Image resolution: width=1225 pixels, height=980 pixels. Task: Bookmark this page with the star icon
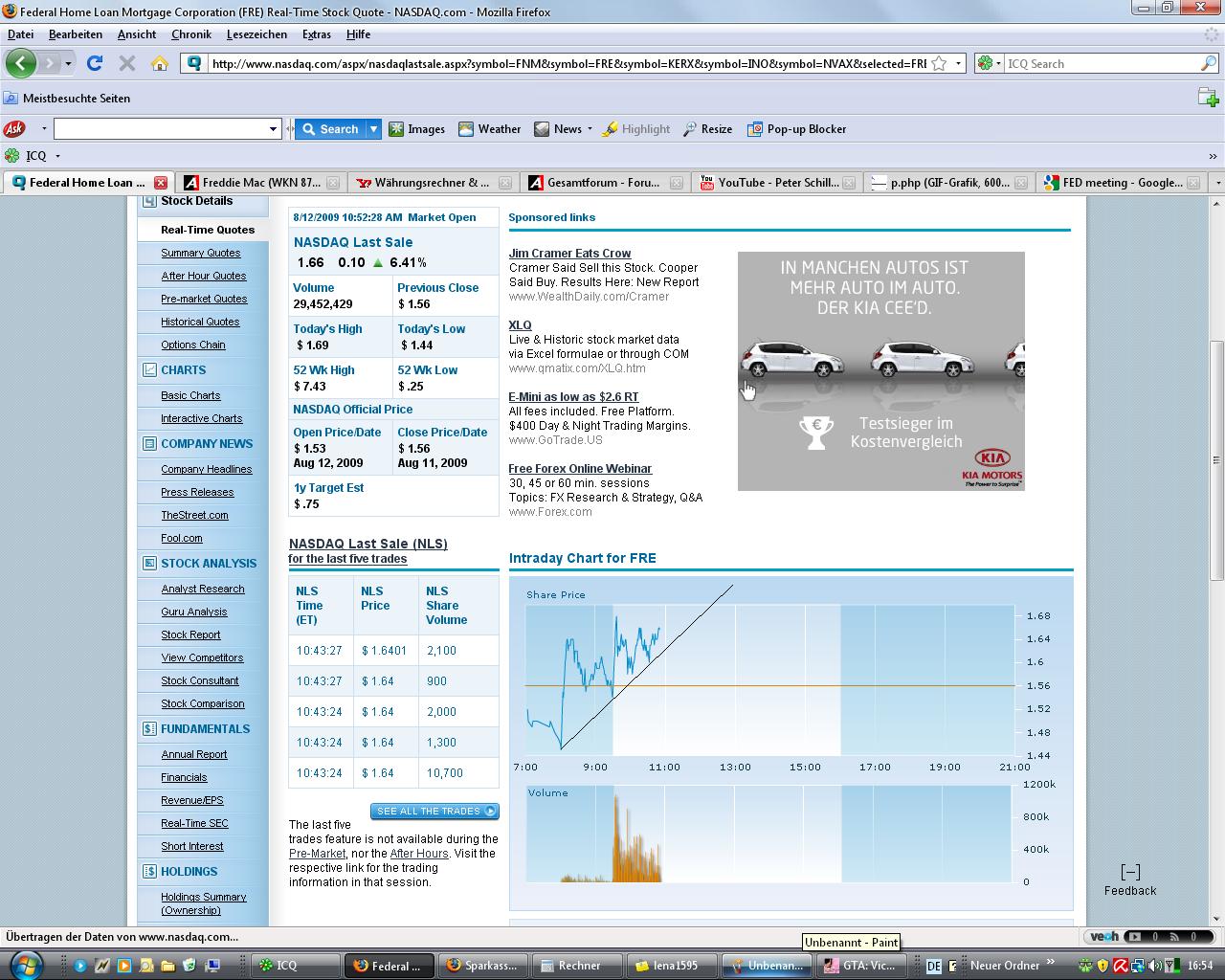coord(939,64)
